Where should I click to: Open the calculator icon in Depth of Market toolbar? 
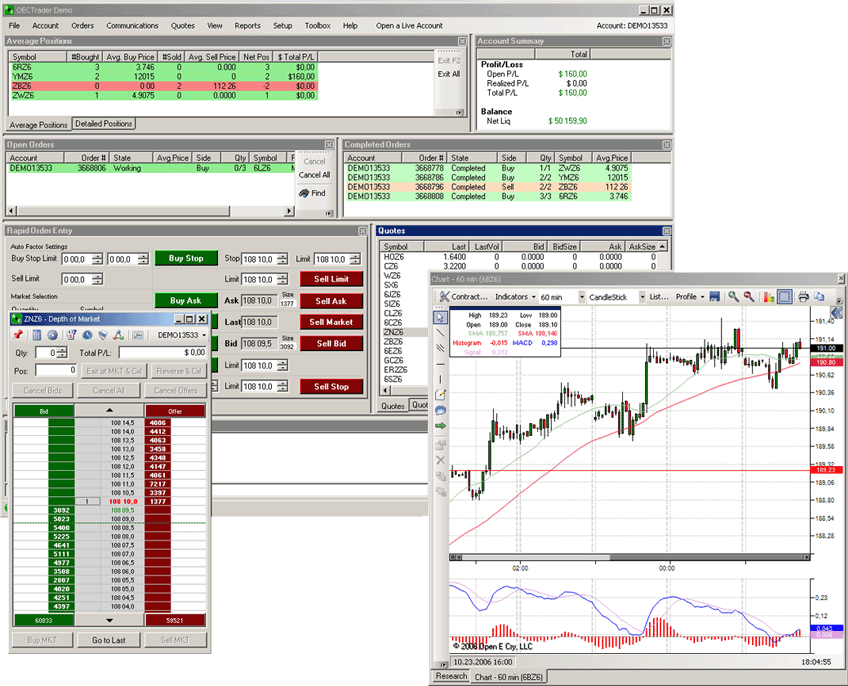tap(37, 335)
